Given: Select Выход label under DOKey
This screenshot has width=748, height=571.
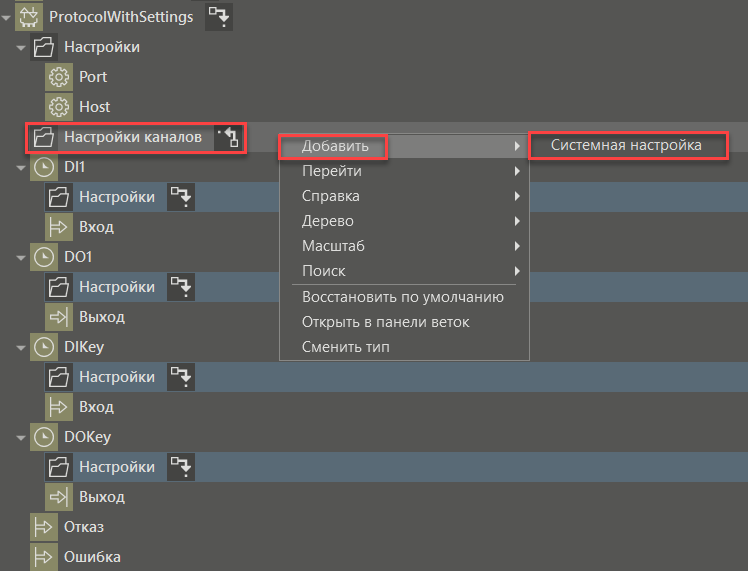Looking at the screenshot, I should (102, 498).
